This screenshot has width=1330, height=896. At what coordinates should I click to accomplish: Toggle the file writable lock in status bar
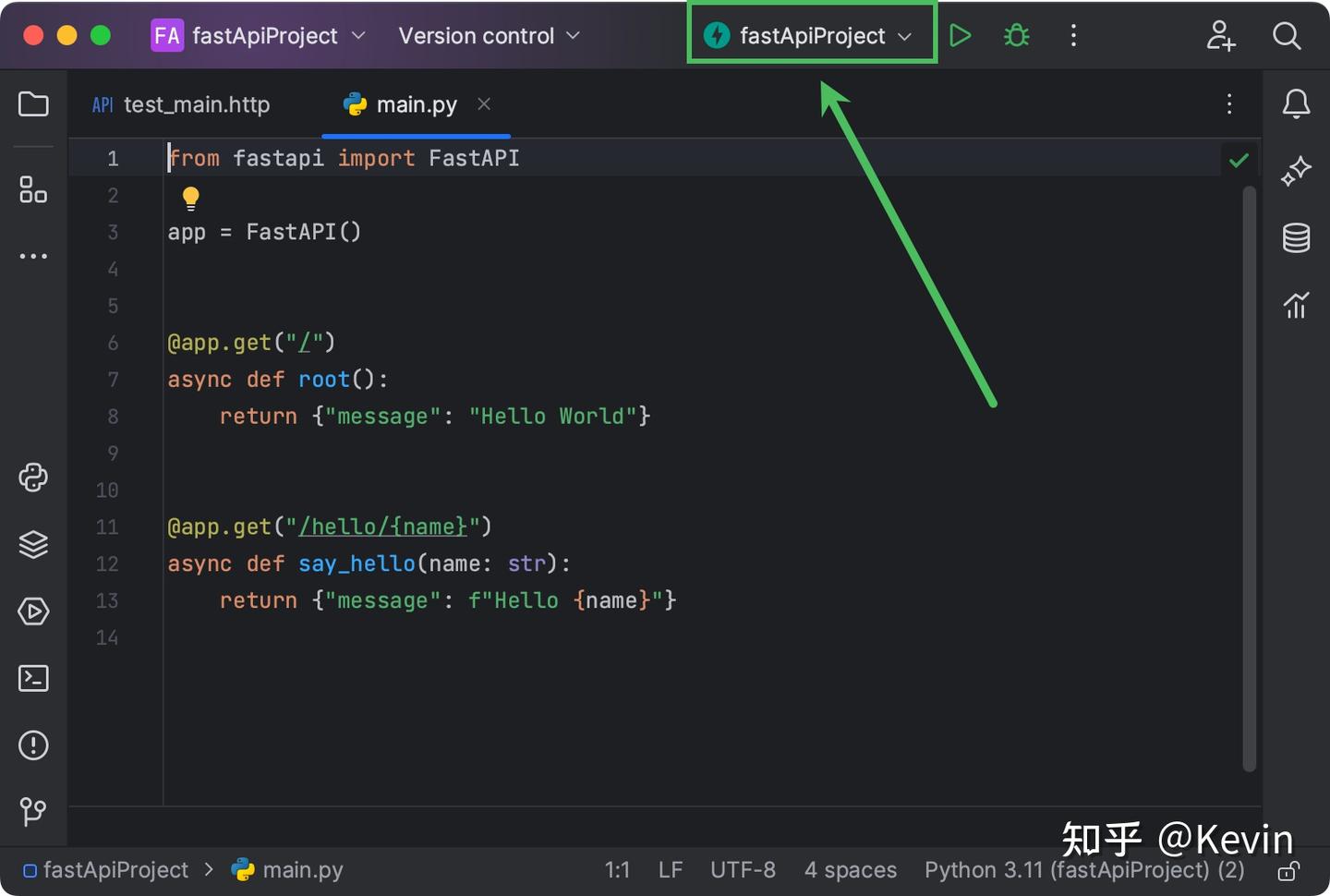[1290, 871]
